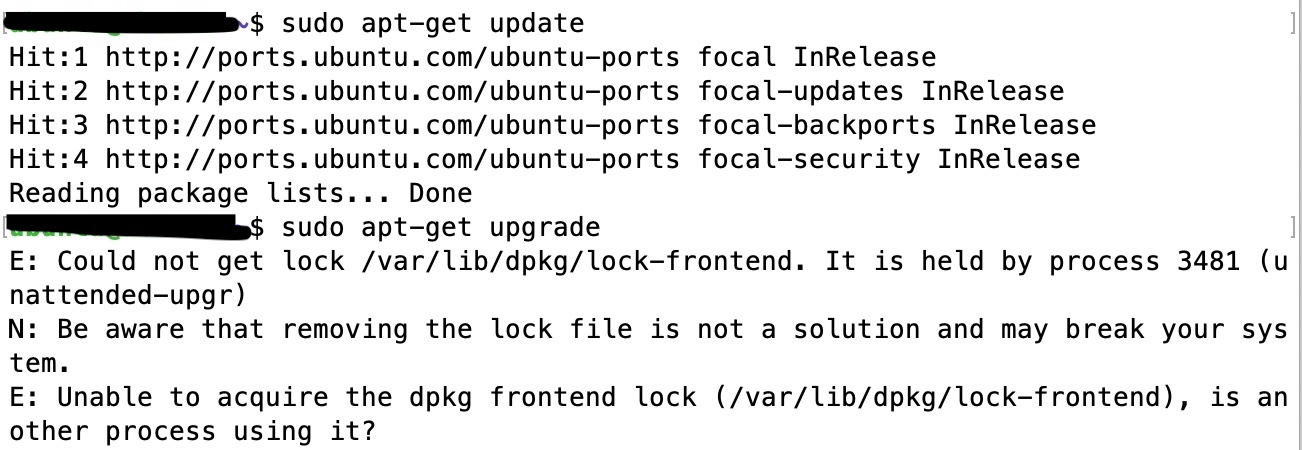Click the 'sudo apt-get upgrade' command text
This screenshot has height=450, width=1302.
(x=441, y=227)
